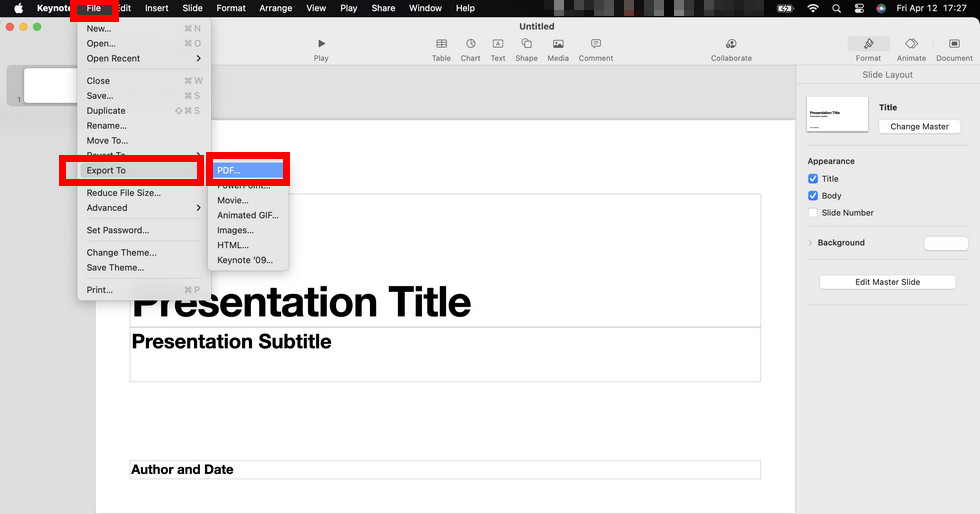Screen dimensions: 980x514
Task: Choose Open... from File menu
Action: point(143,43)
